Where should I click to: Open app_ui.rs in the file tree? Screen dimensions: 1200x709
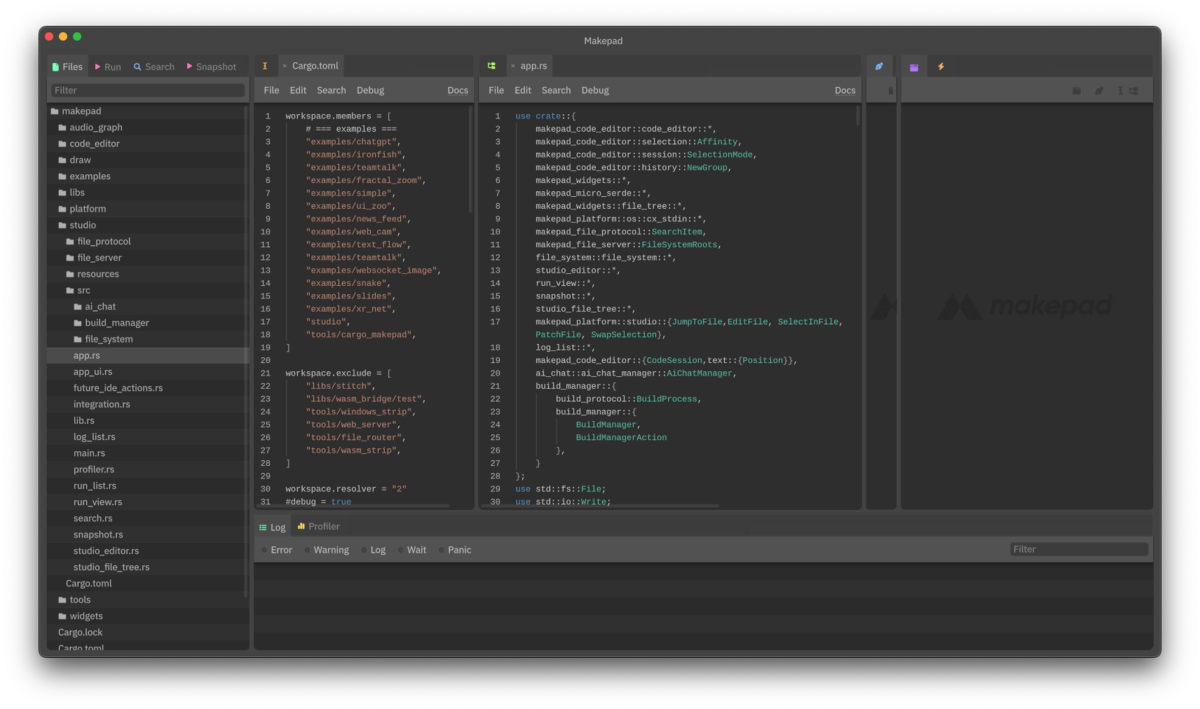tap(148, 372)
